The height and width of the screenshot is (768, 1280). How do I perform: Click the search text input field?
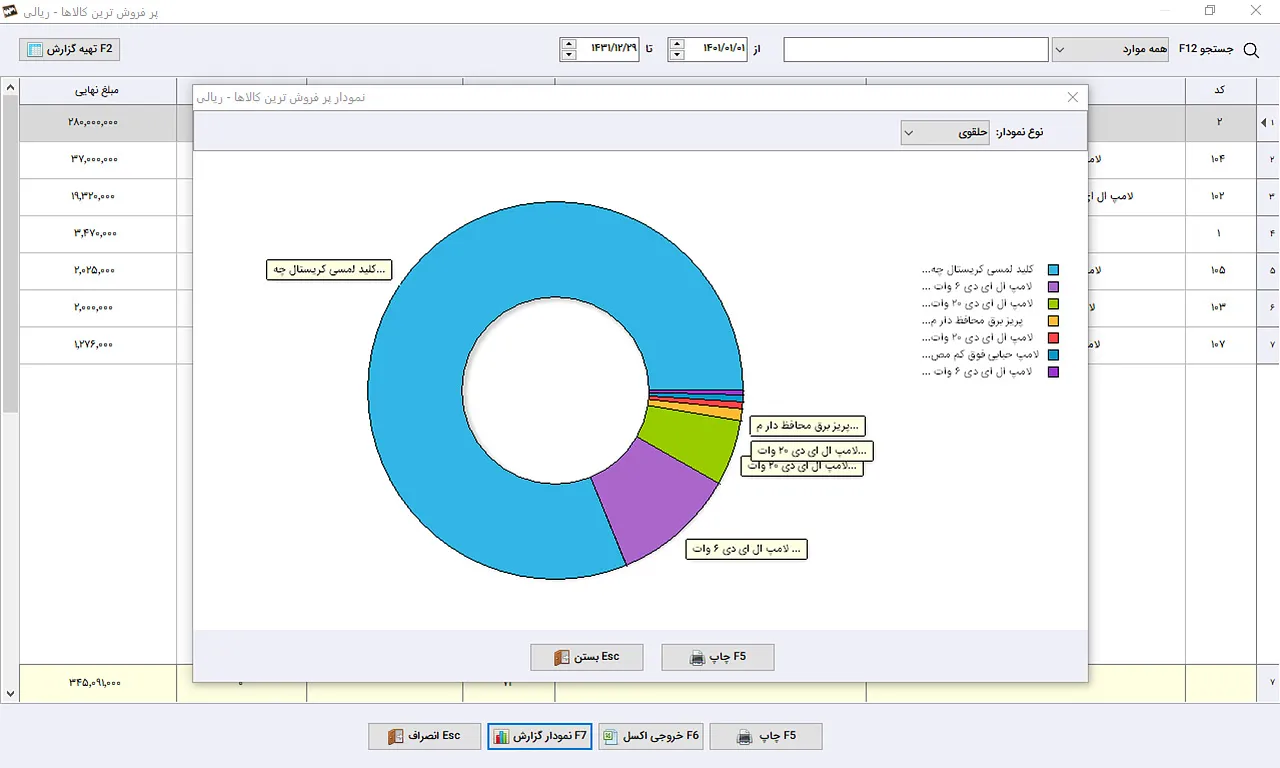tap(916, 49)
